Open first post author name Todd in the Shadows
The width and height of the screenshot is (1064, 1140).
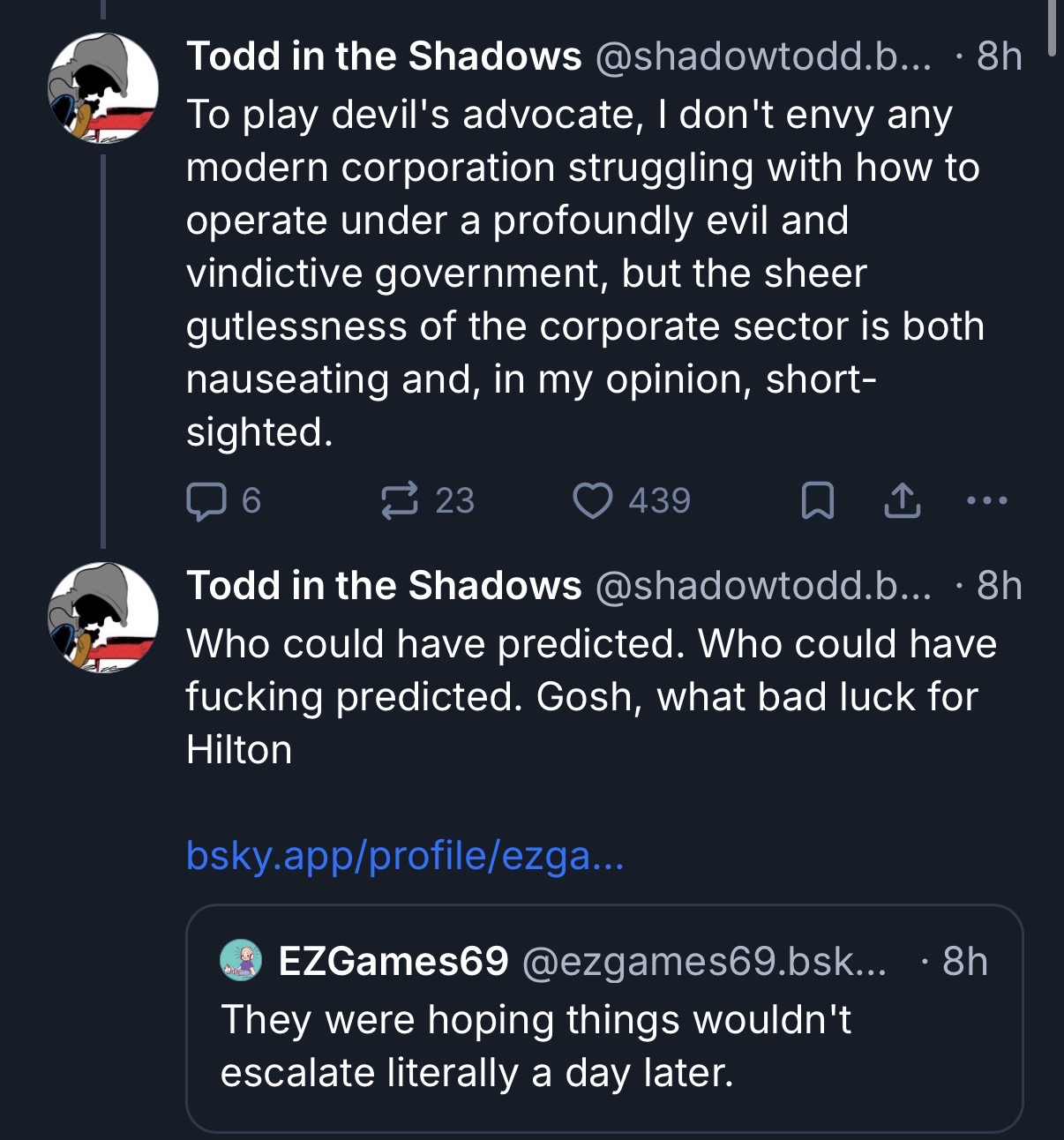pos(384,56)
